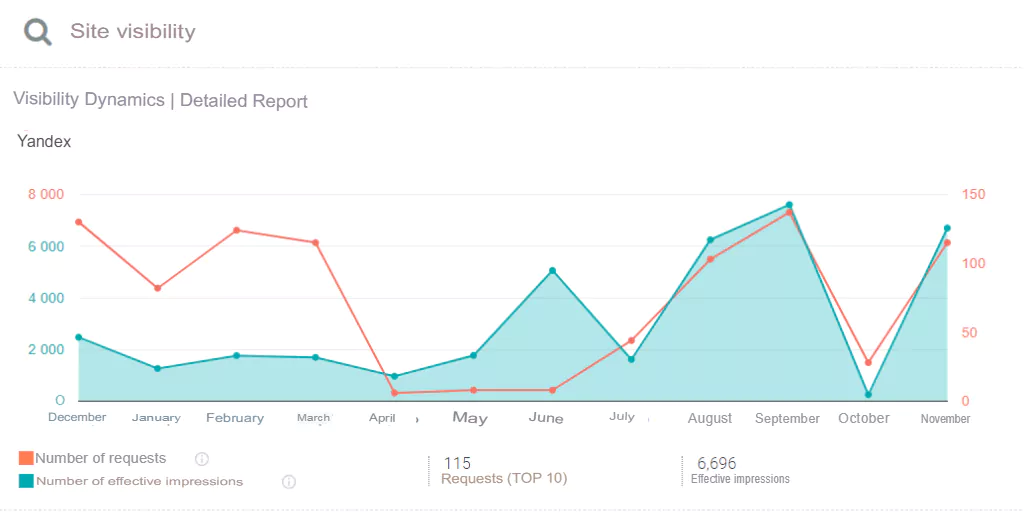Click the October axis label
Screen dimensions: 1024x518
tap(864, 418)
